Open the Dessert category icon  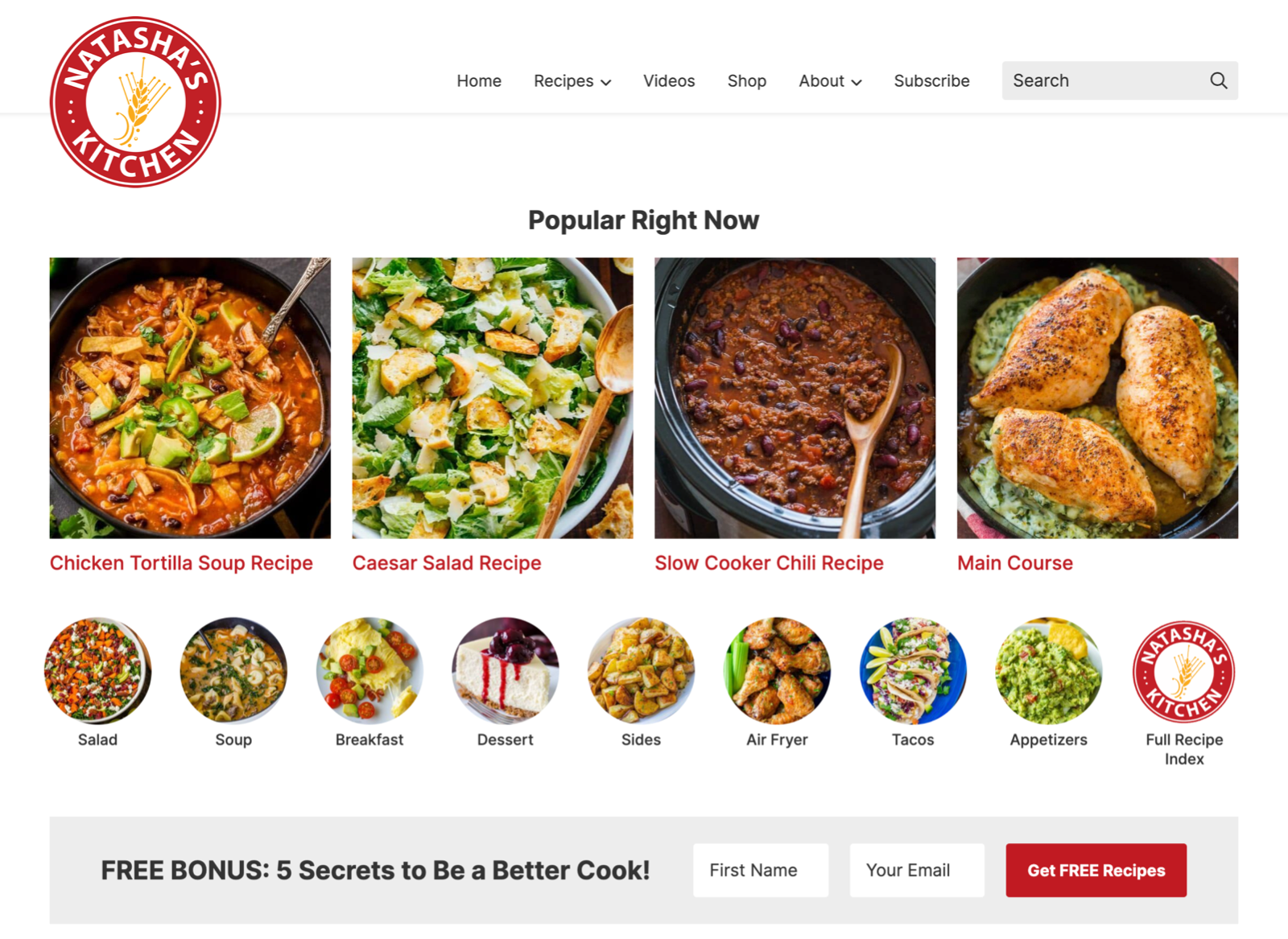[506, 670]
